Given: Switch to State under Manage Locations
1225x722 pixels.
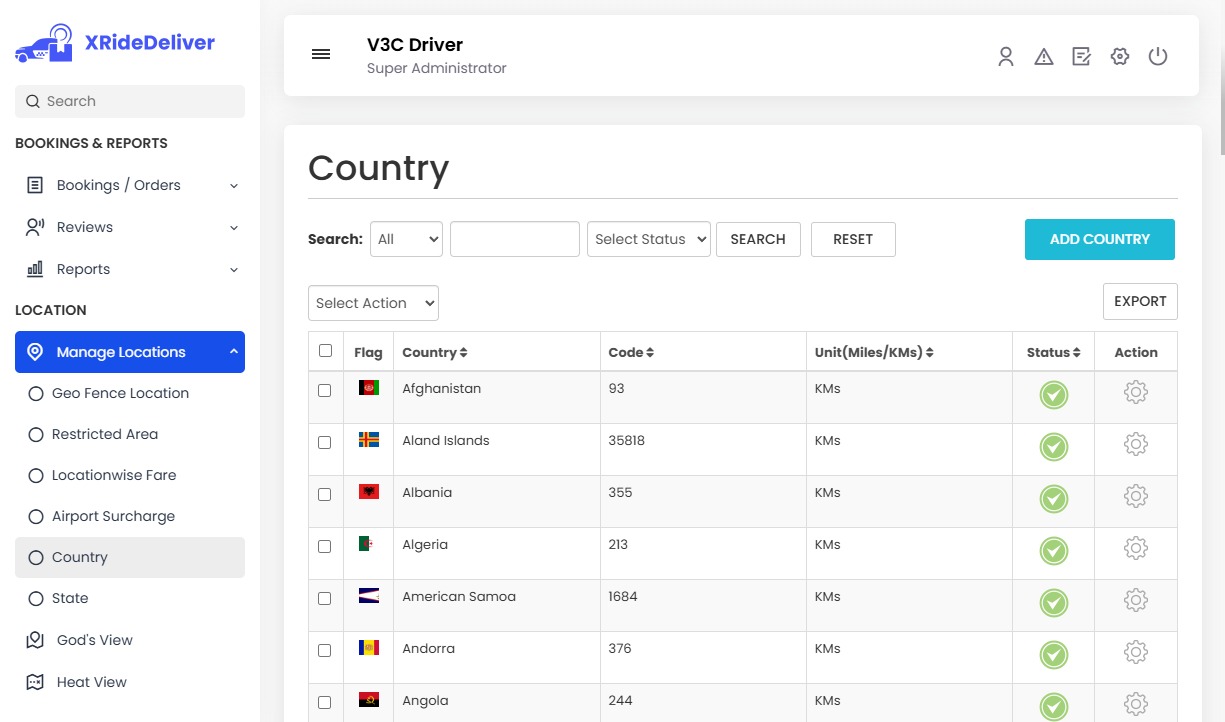Looking at the screenshot, I should coord(71,598).
